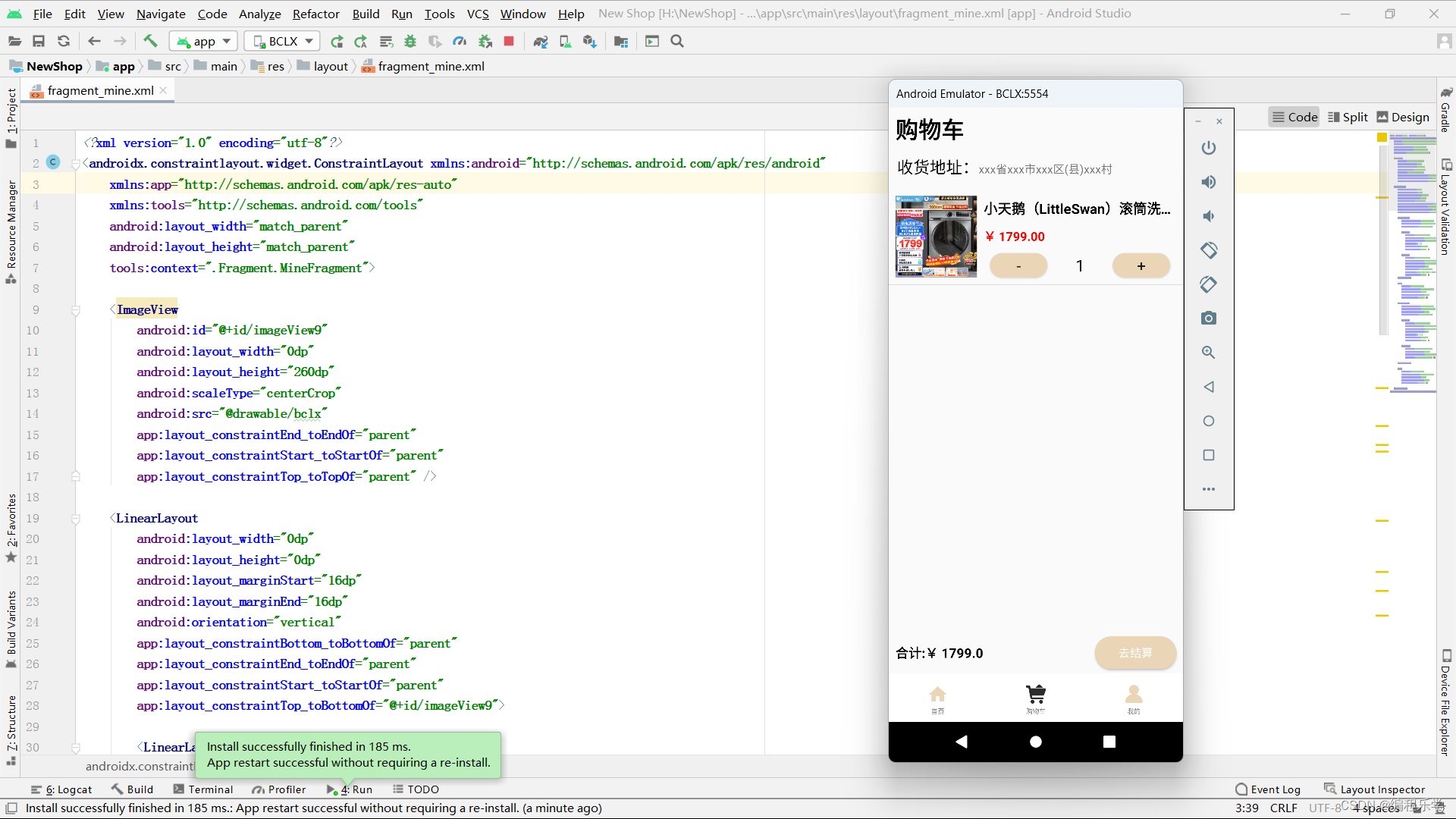Image resolution: width=1456 pixels, height=819 pixels.
Task: Click the washing machine product thumbnail
Action: (936, 237)
